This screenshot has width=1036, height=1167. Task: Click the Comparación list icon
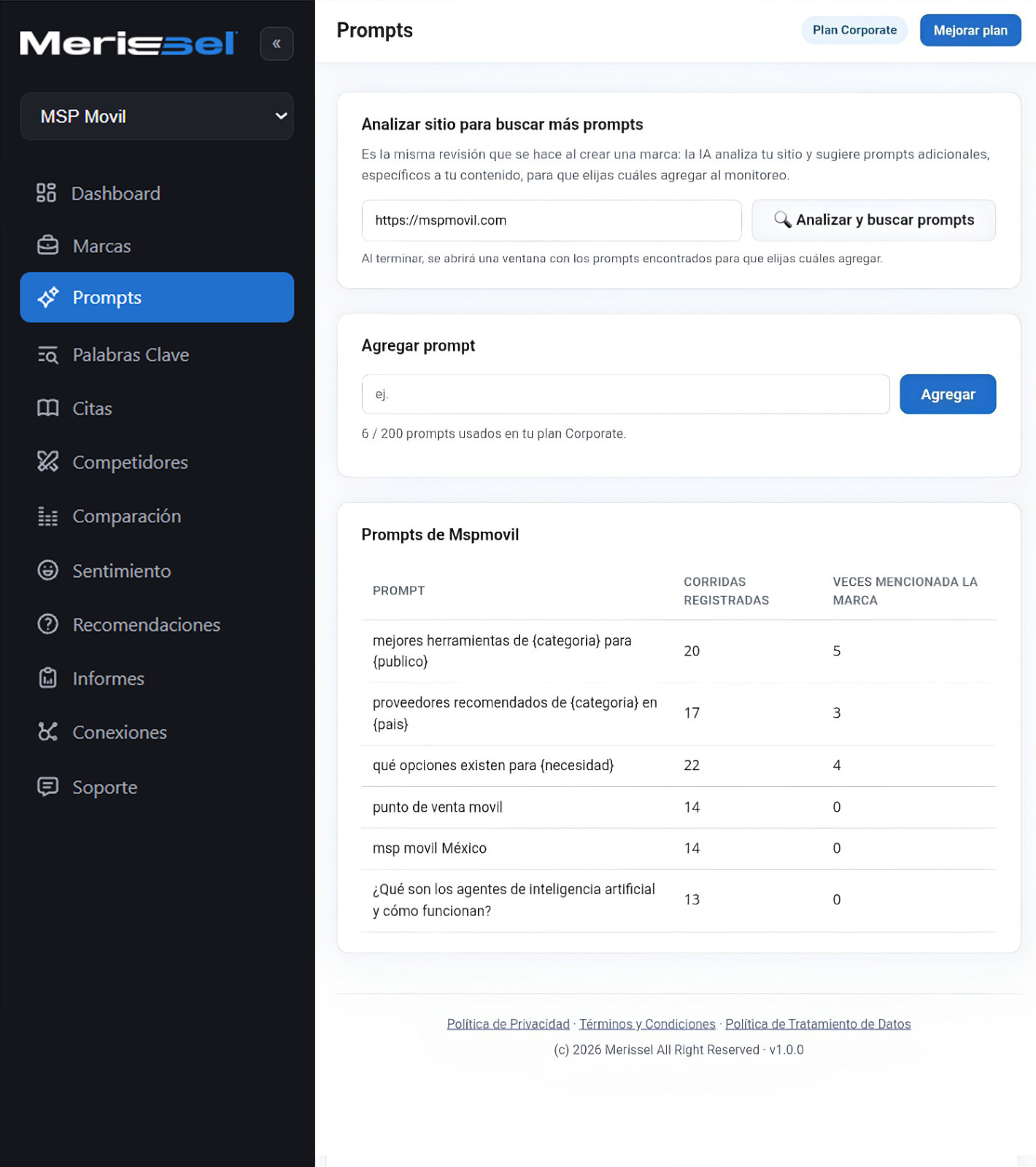click(48, 516)
